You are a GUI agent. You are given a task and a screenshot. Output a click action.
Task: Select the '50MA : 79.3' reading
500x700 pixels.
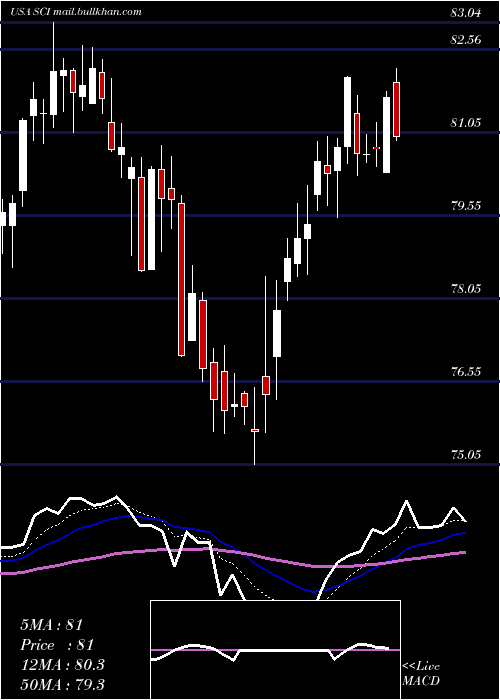[62, 685]
